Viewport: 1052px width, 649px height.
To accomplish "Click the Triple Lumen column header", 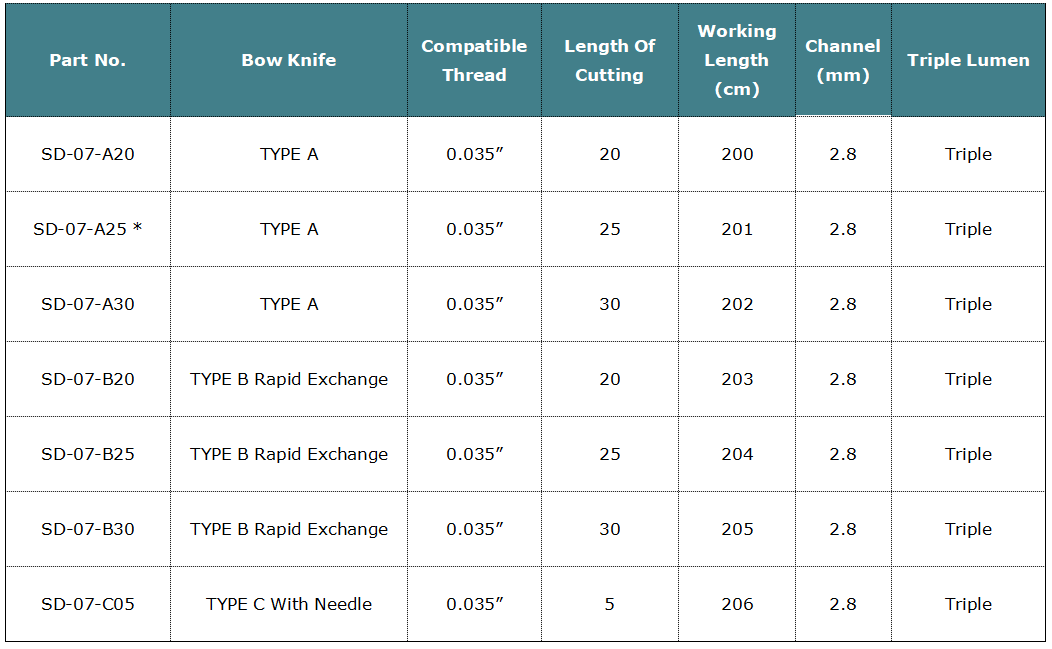I will tap(968, 60).
